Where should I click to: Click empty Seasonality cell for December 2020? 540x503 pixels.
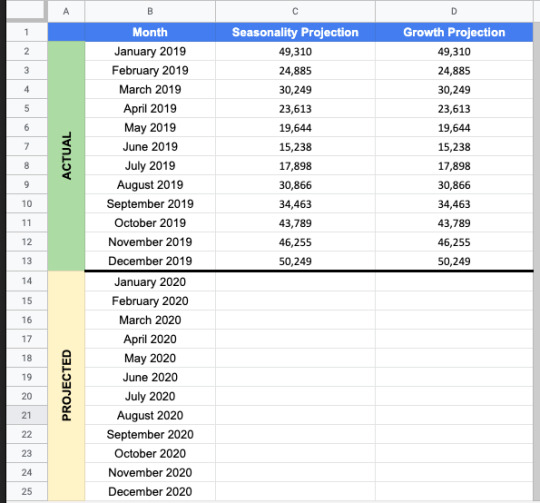point(295,491)
